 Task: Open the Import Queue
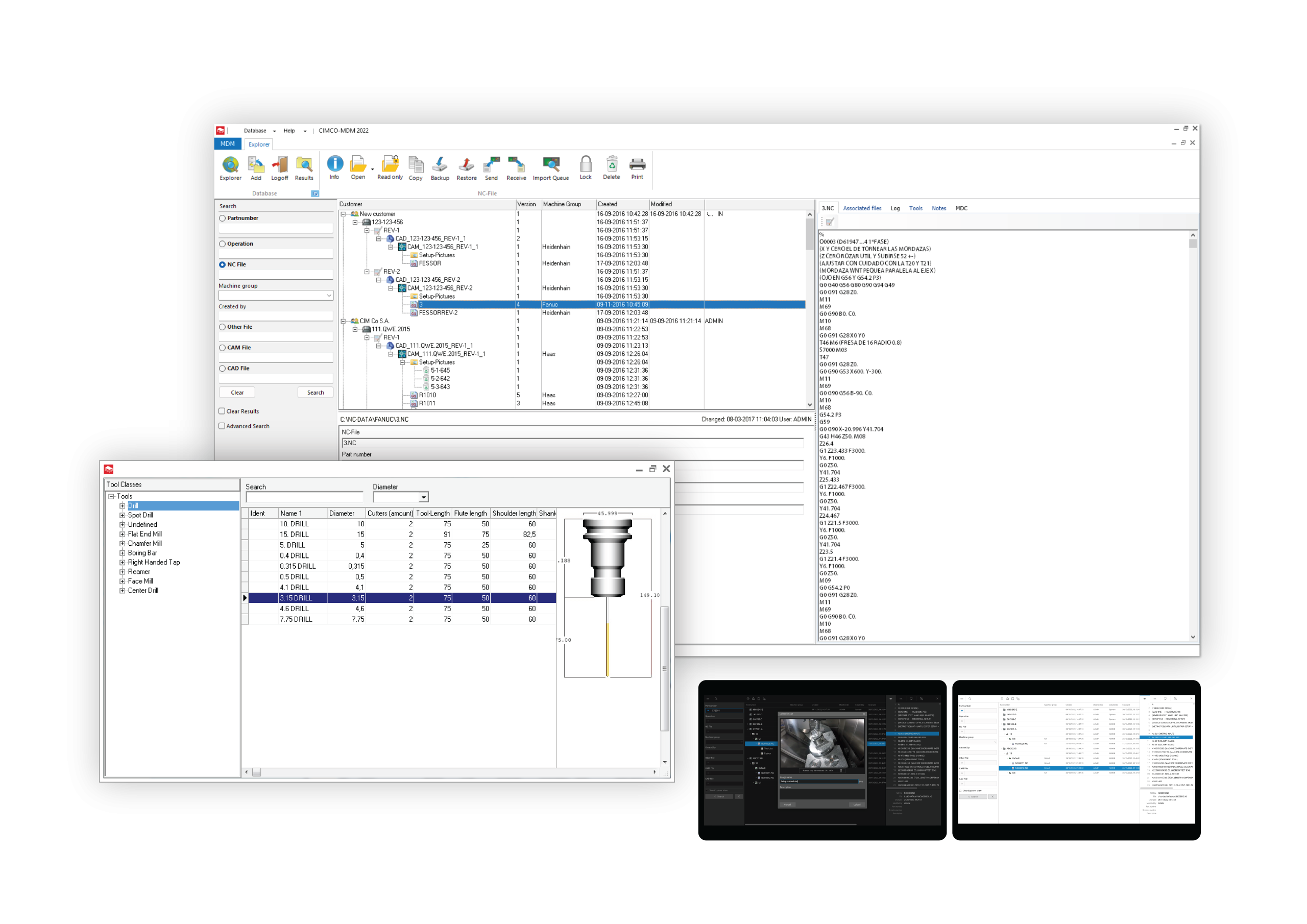coord(551,168)
